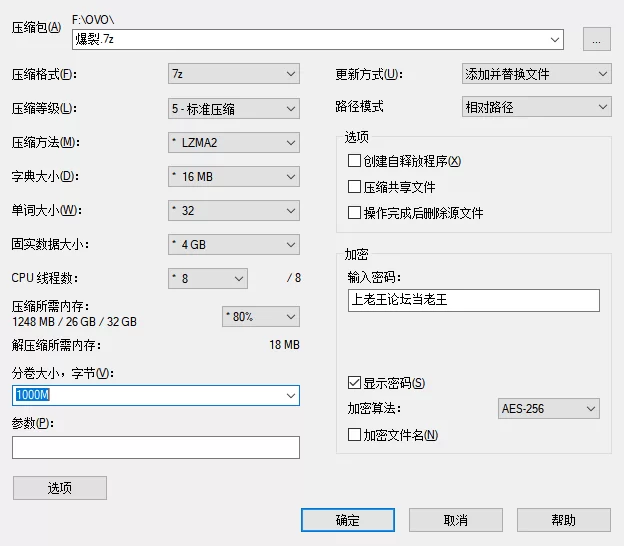Screen dimensions: 624x546
Task: Open CPU 线程数 dropdown showing 8
Action: [208, 278]
